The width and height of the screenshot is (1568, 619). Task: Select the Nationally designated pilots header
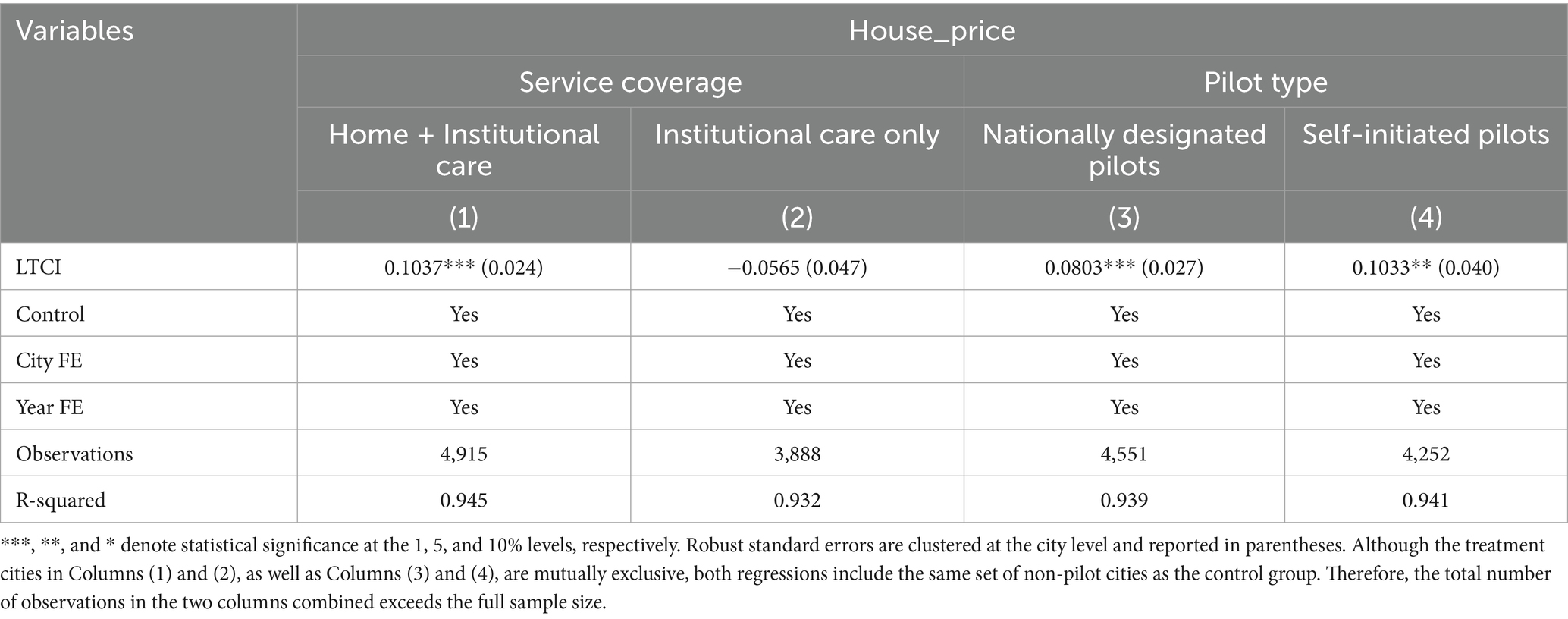[x=1124, y=149]
